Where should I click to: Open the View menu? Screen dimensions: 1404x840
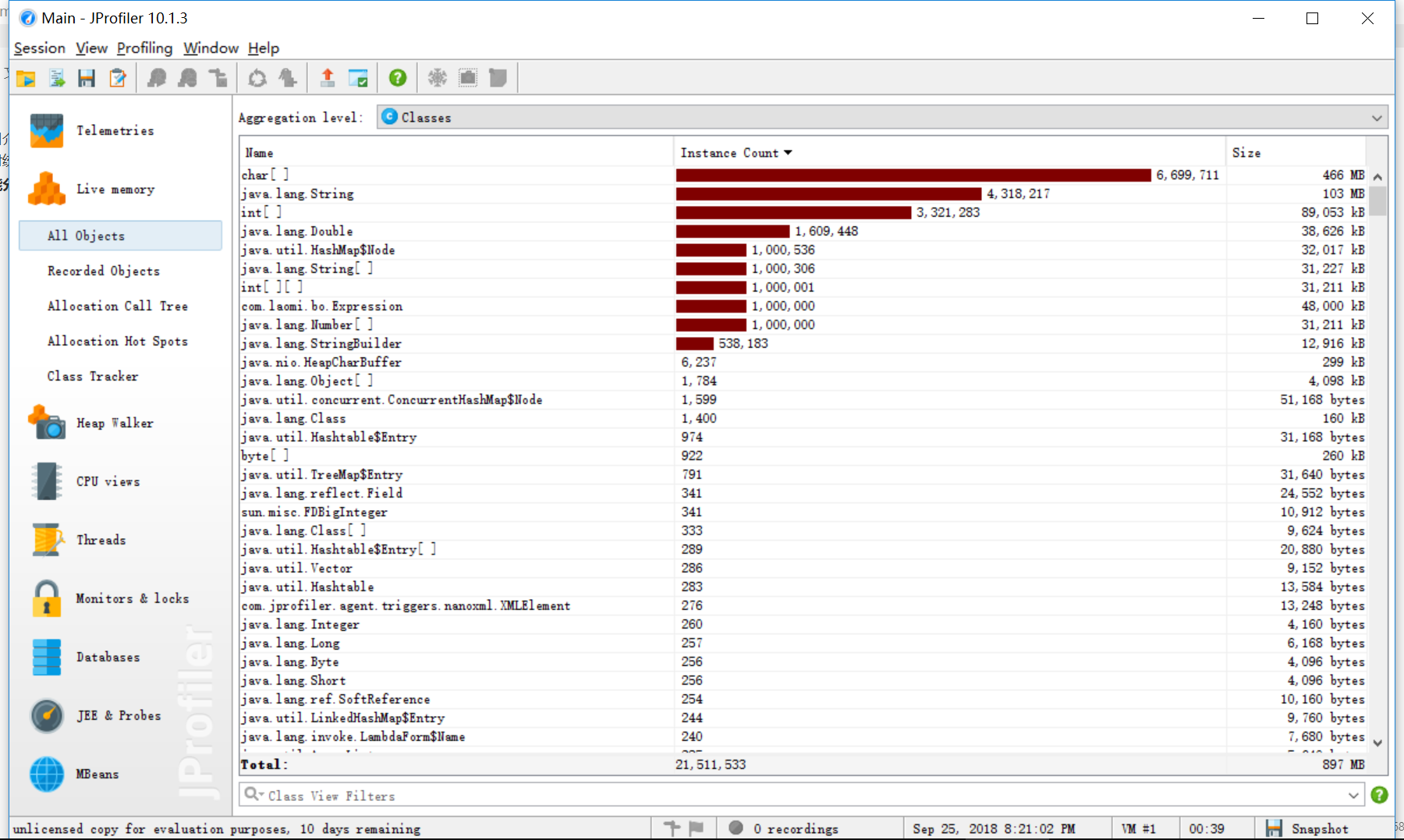point(91,48)
